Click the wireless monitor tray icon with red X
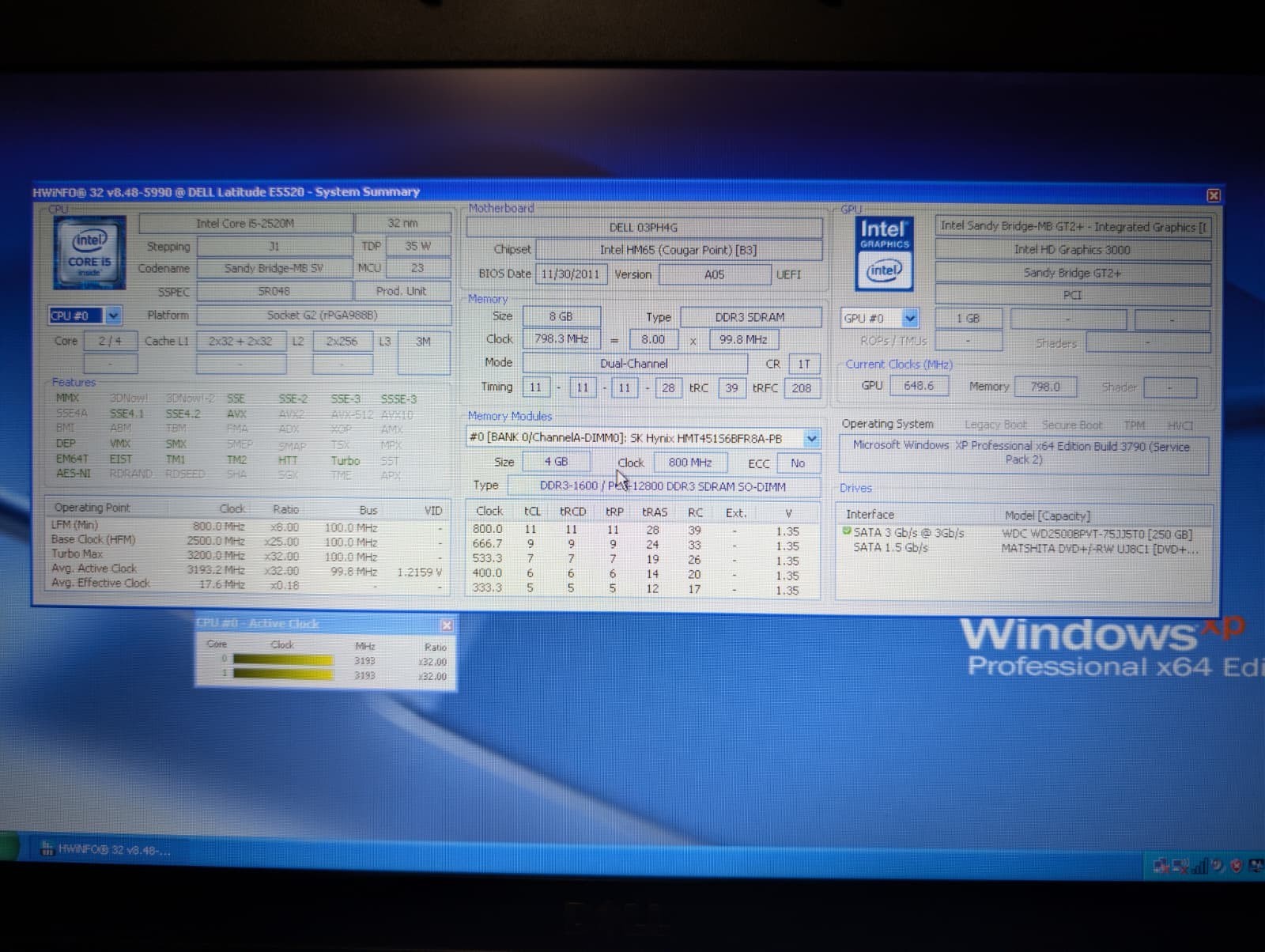The width and height of the screenshot is (1265, 952). [1180, 866]
